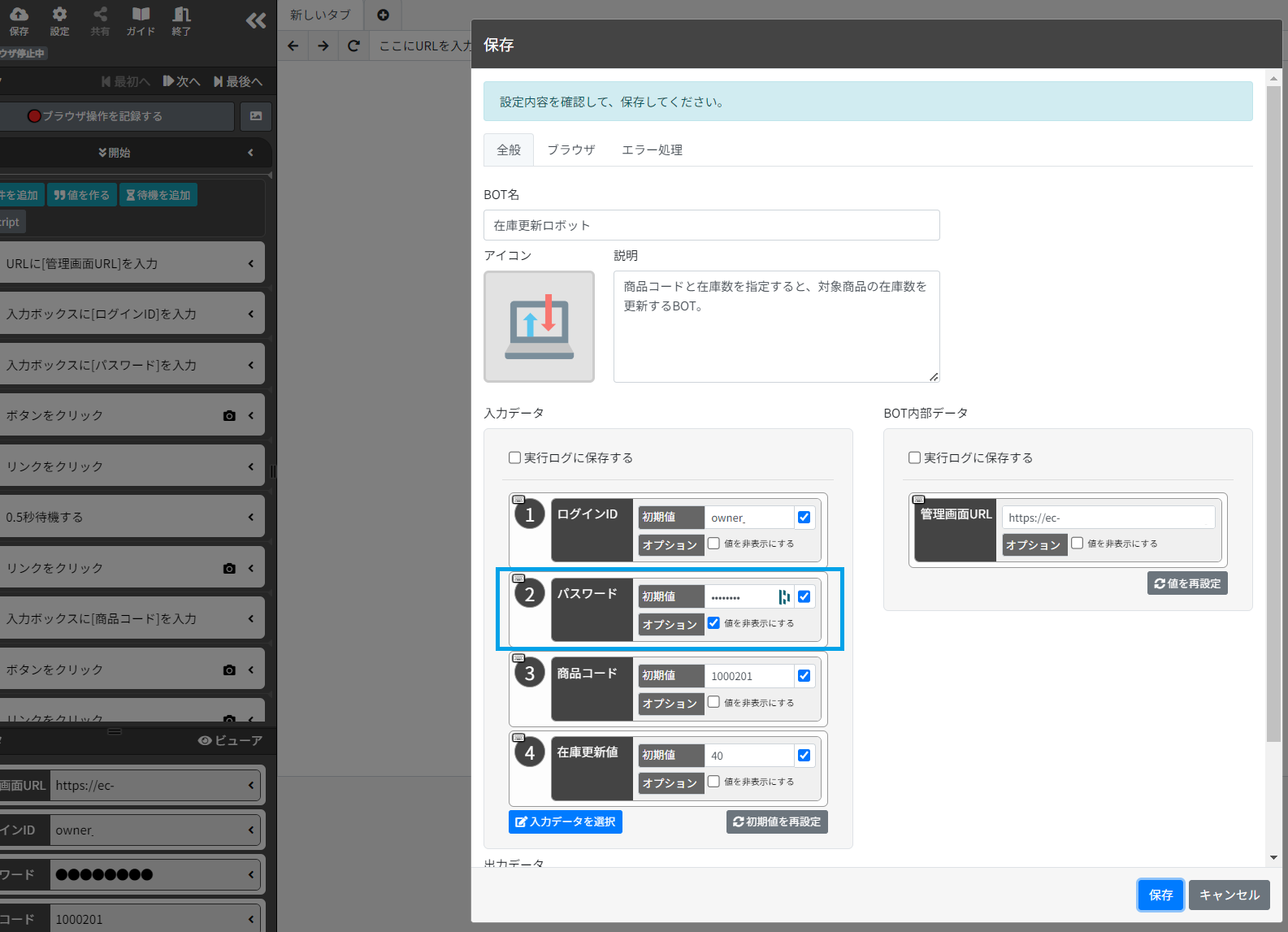Click the BOT icon image thumbnail
The image size is (1288, 932).
pos(539,327)
